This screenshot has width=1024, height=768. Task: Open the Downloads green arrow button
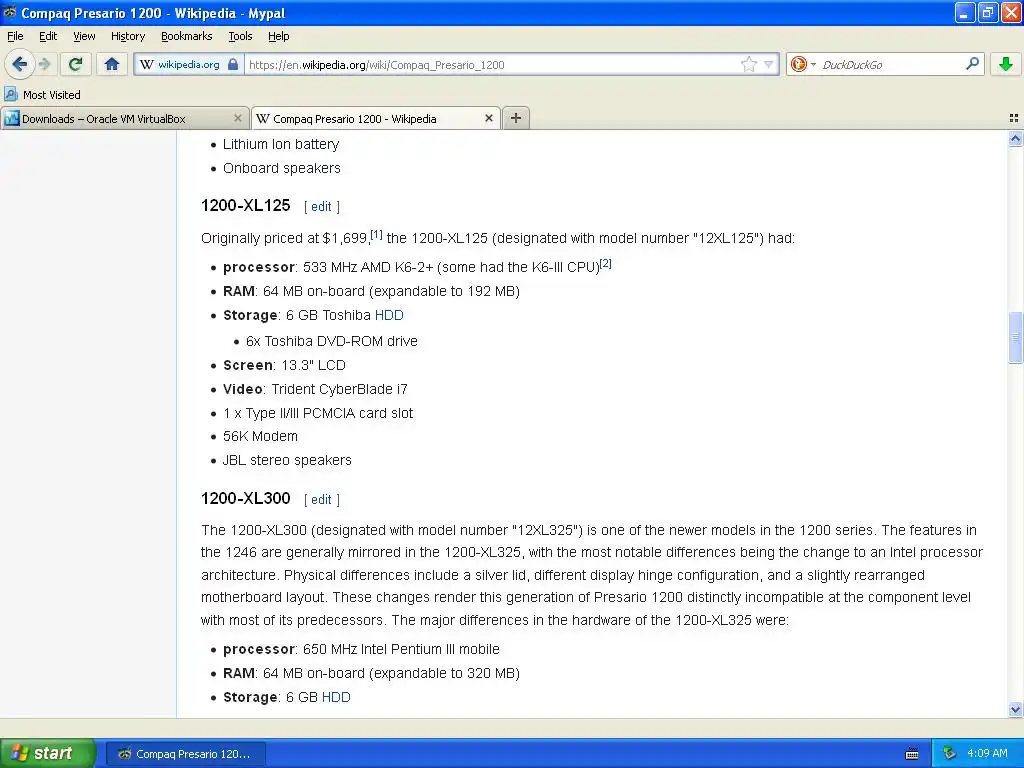click(x=1006, y=64)
